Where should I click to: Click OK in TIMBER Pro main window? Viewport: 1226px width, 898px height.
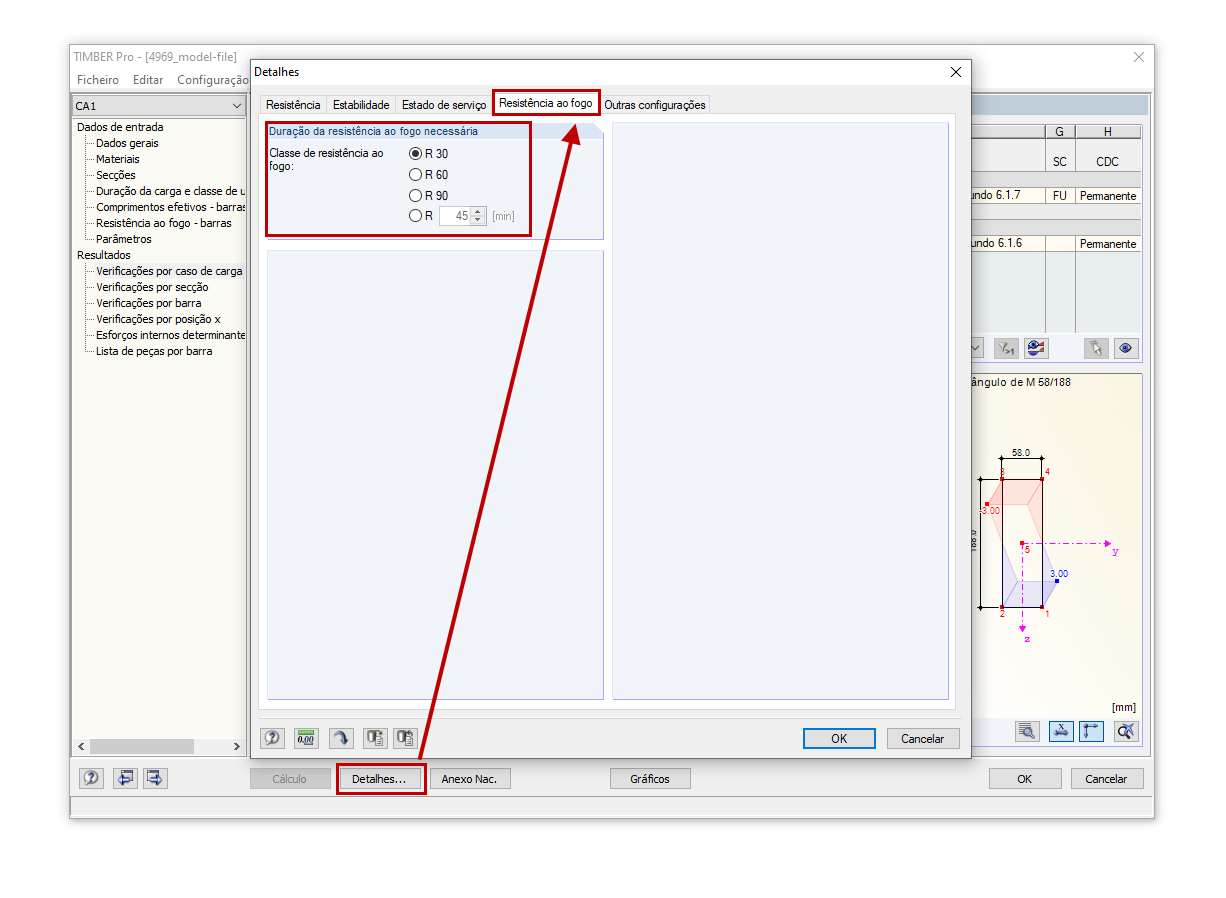[1025, 778]
